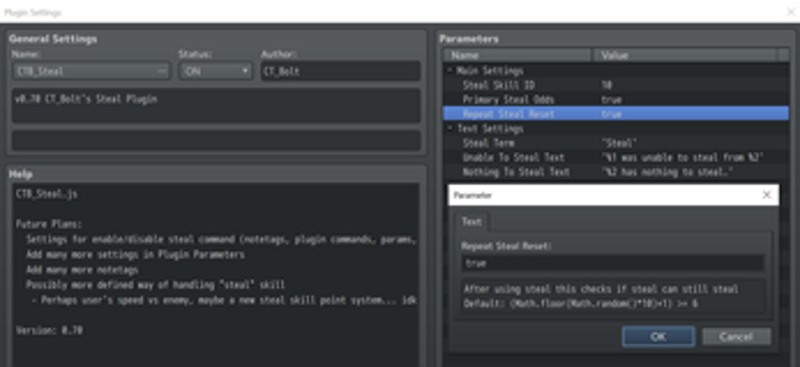Click the Name column header
The image size is (800, 367).
(517, 55)
